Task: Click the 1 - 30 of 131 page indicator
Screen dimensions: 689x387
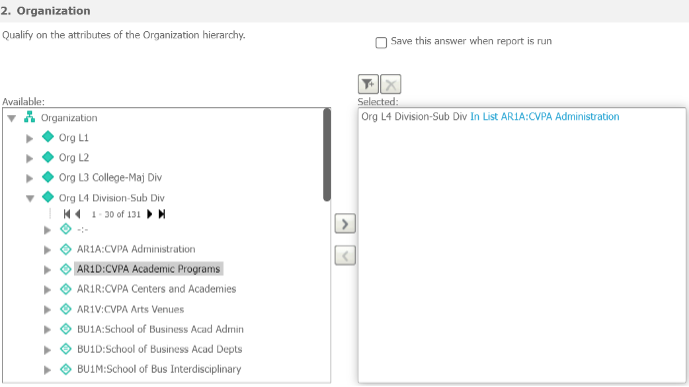Action: coord(116,214)
